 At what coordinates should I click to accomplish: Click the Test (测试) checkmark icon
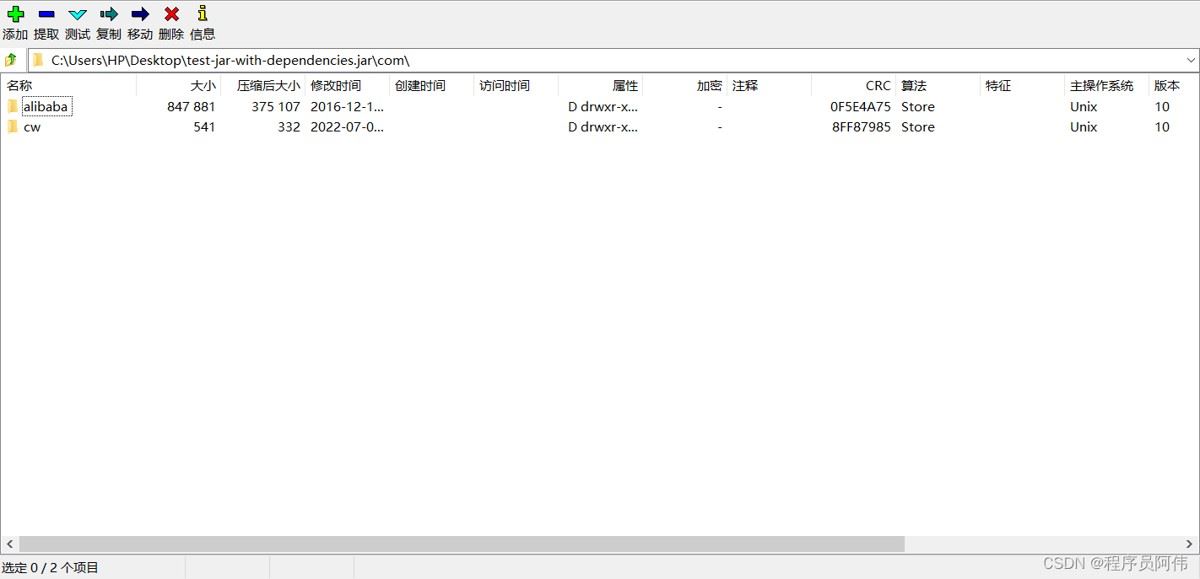(x=77, y=14)
